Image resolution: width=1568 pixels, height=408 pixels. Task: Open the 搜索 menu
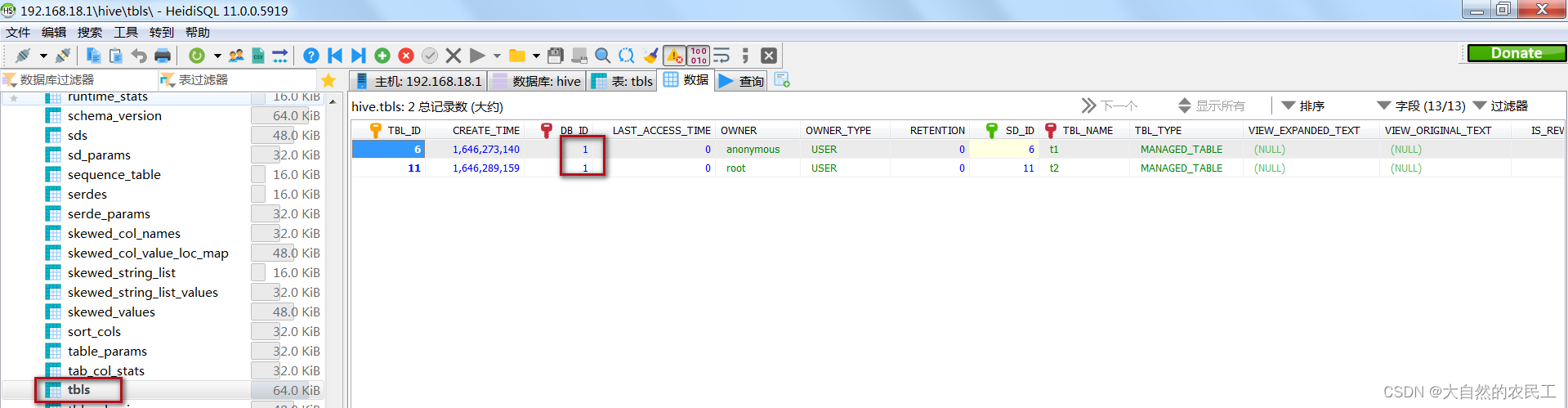[90, 32]
